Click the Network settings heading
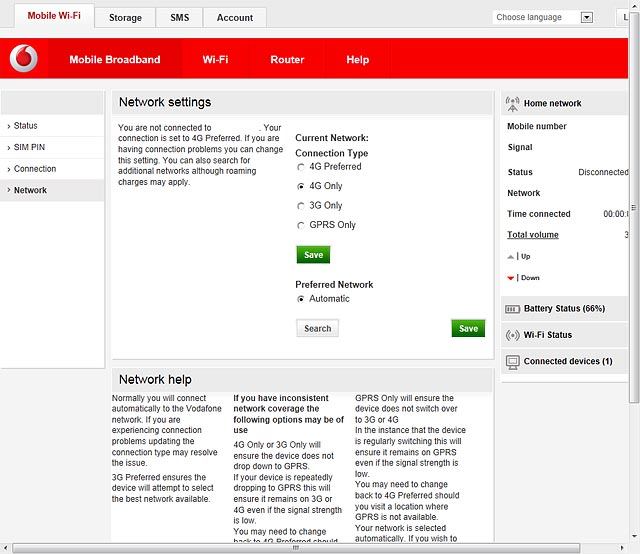This screenshot has height=554, width=640. point(165,102)
